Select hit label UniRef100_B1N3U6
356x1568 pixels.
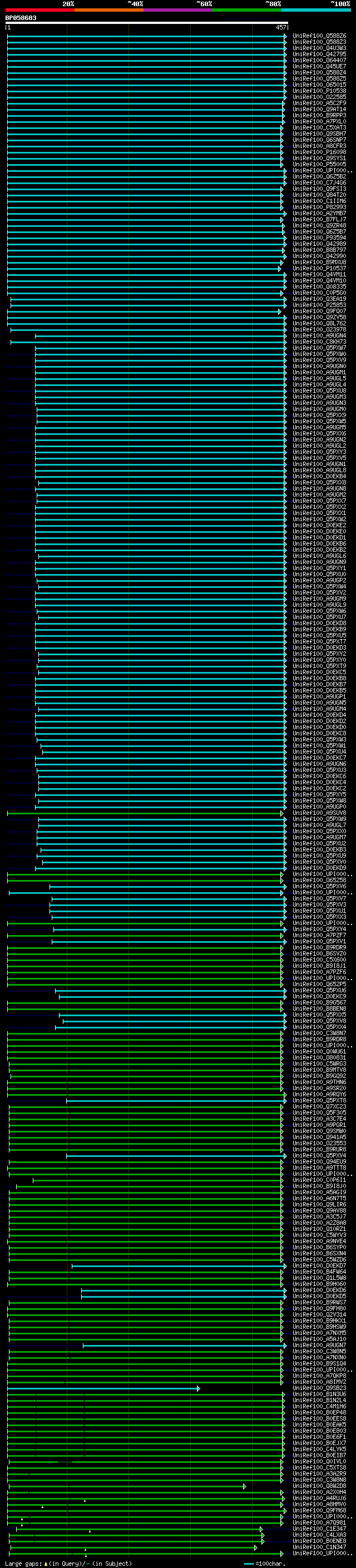click(319, 1394)
